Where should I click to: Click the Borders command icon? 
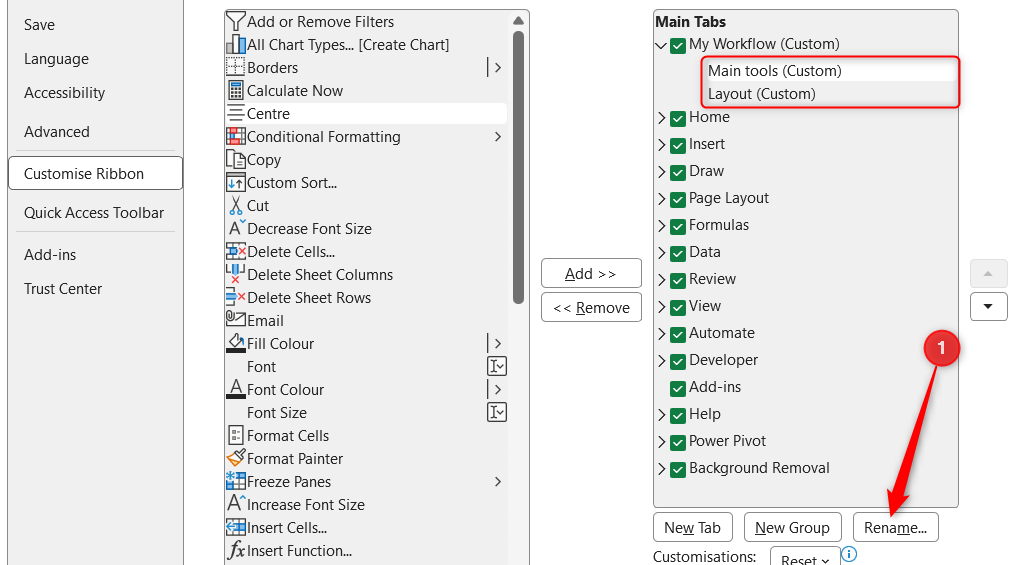click(x=236, y=67)
